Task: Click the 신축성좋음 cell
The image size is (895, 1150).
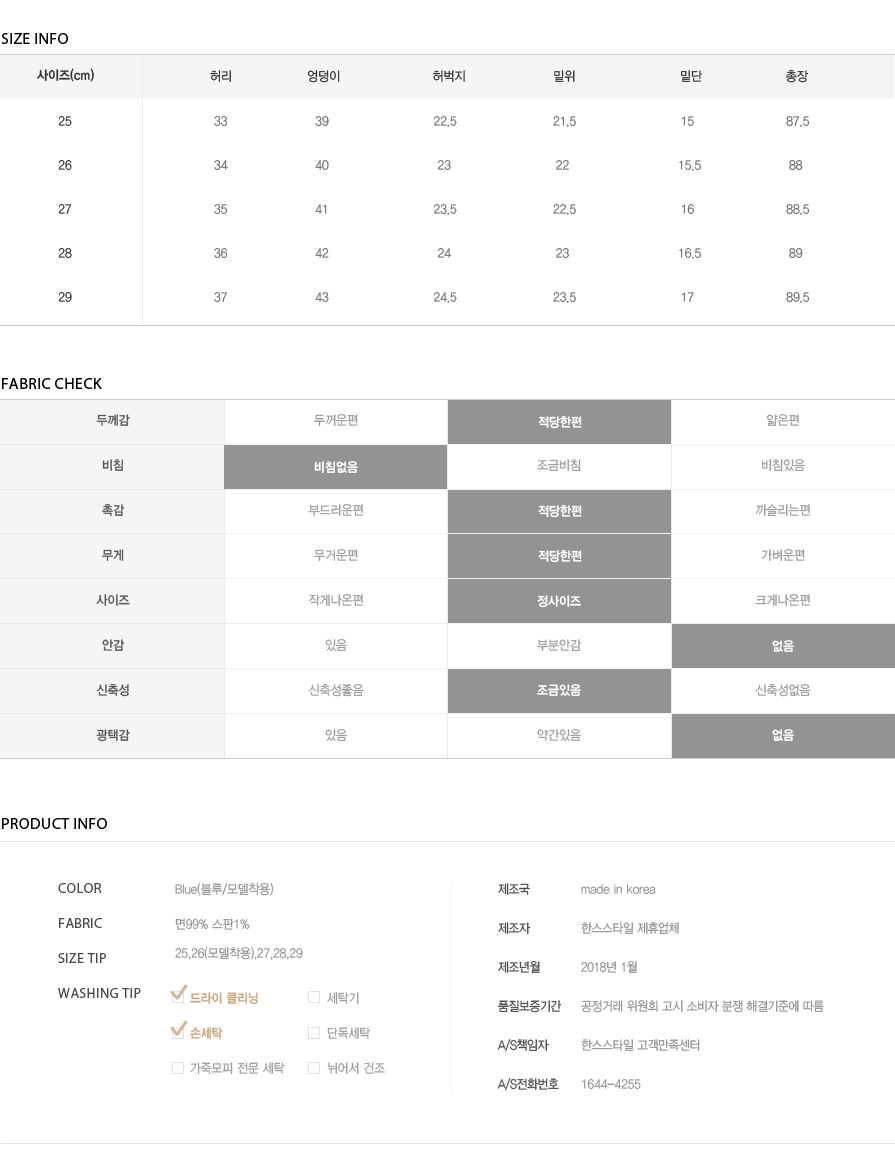Action: 336,690
